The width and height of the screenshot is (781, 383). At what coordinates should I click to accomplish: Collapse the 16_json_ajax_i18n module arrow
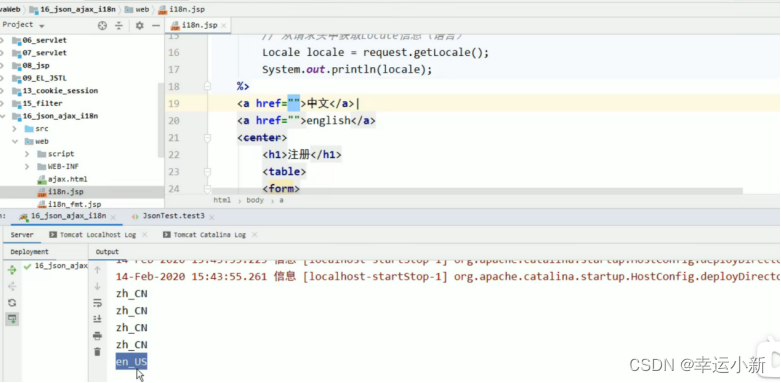(3, 116)
